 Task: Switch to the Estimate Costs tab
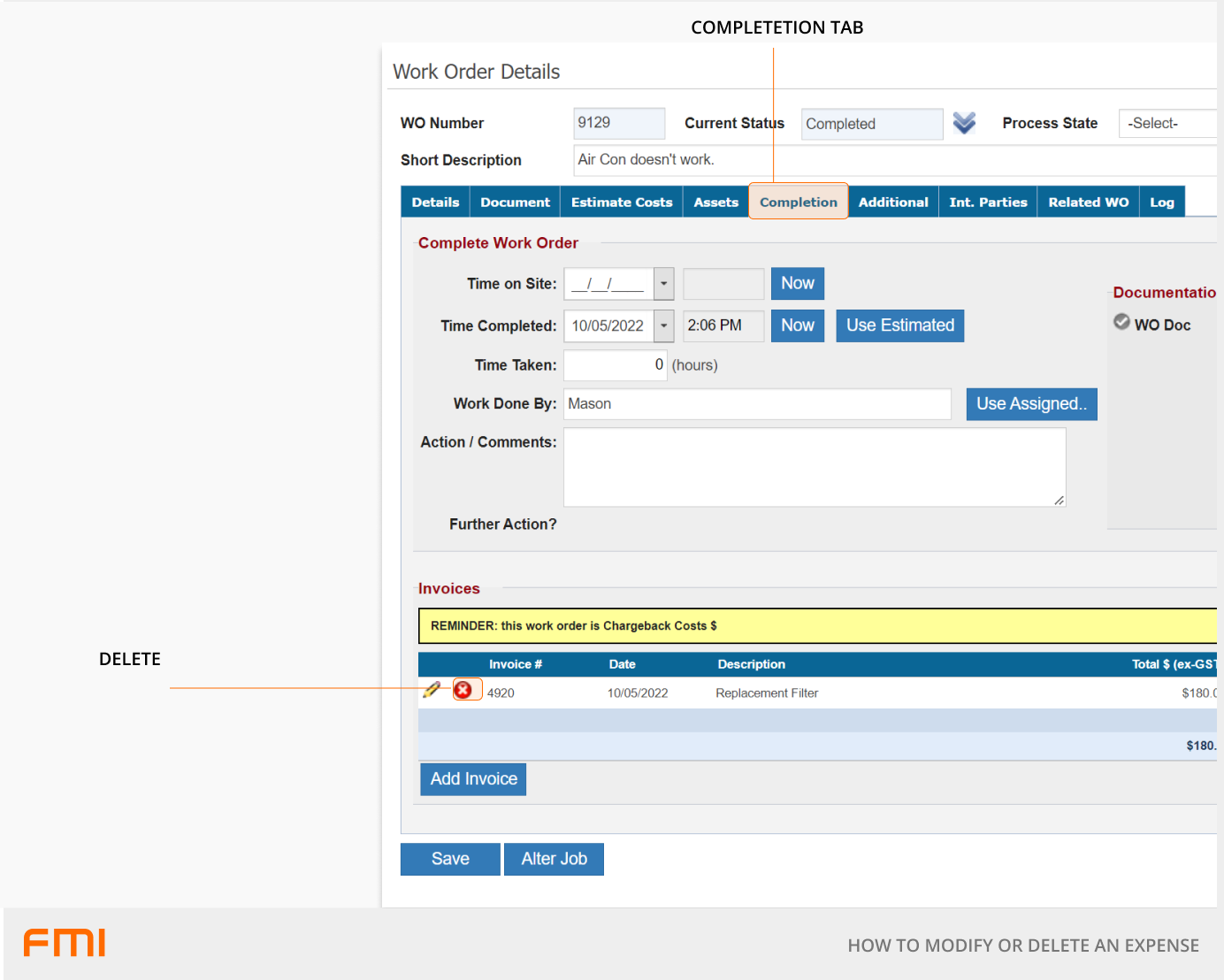coord(621,202)
